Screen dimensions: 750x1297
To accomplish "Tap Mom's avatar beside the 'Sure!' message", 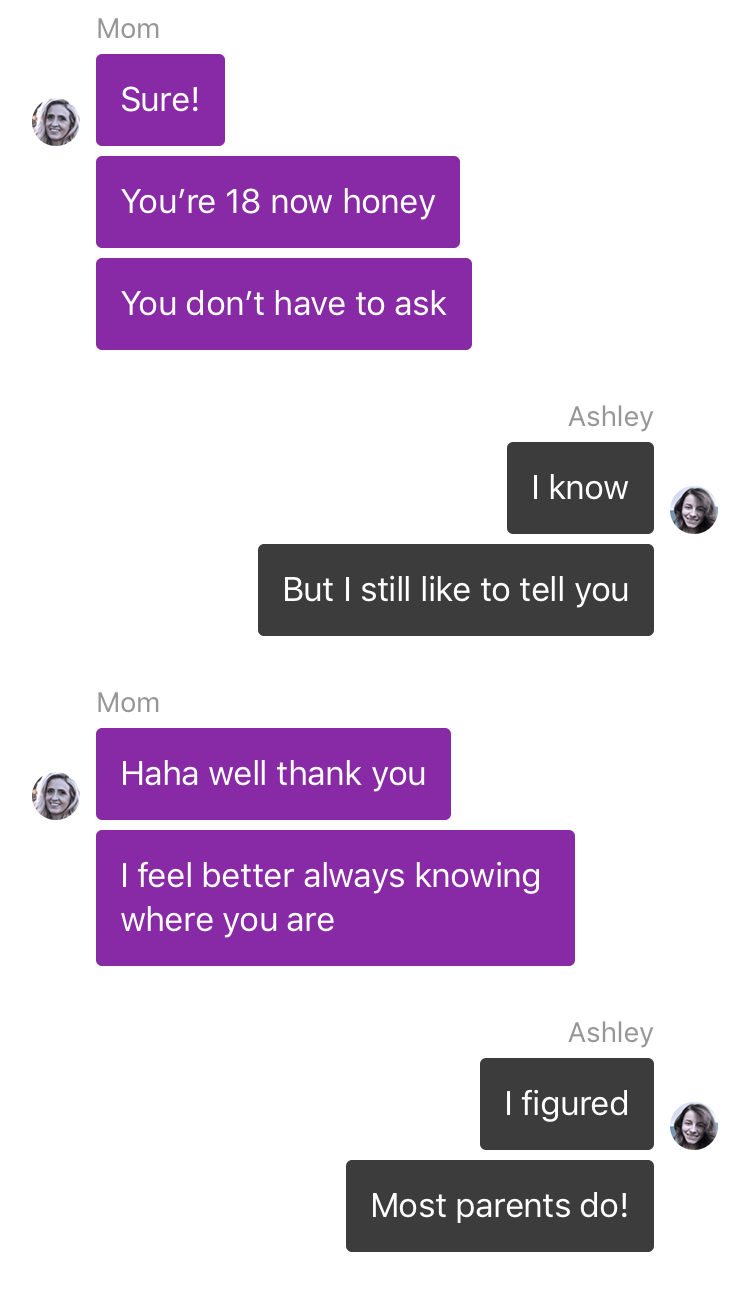I will (56, 122).
